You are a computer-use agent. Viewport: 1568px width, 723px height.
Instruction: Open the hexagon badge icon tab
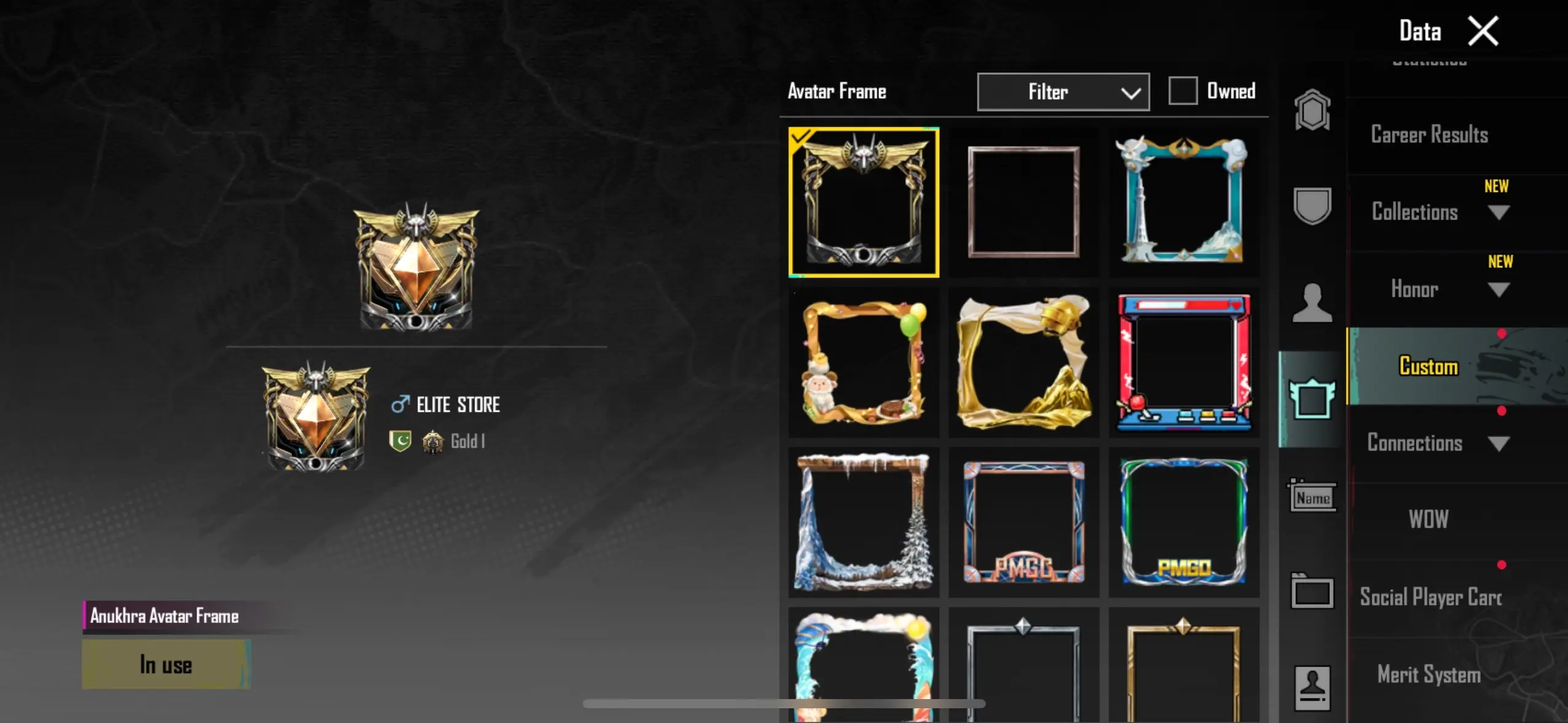coord(1312,110)
